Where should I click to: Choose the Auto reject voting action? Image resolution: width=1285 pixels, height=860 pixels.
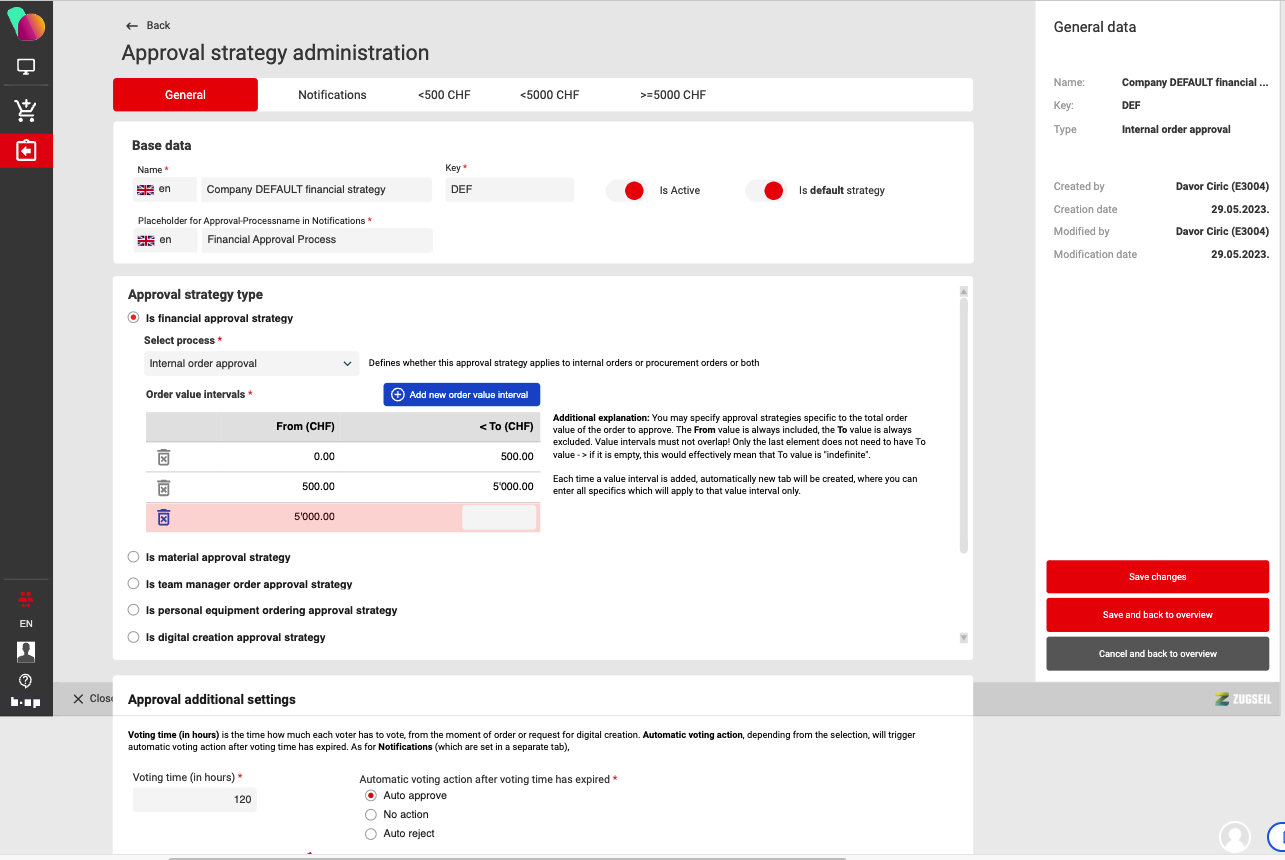click(x=371, y=834)
